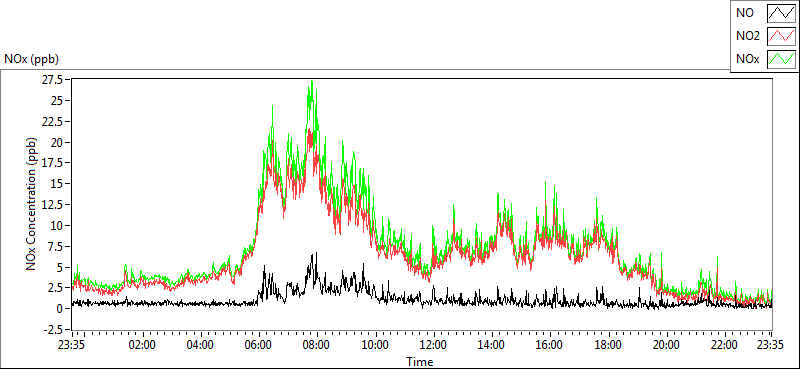The height and width of the screenshot is (369, 800).
Task: Click the NOx green plot legend icon
Action: pyautogui.click(x=781, y=59)
